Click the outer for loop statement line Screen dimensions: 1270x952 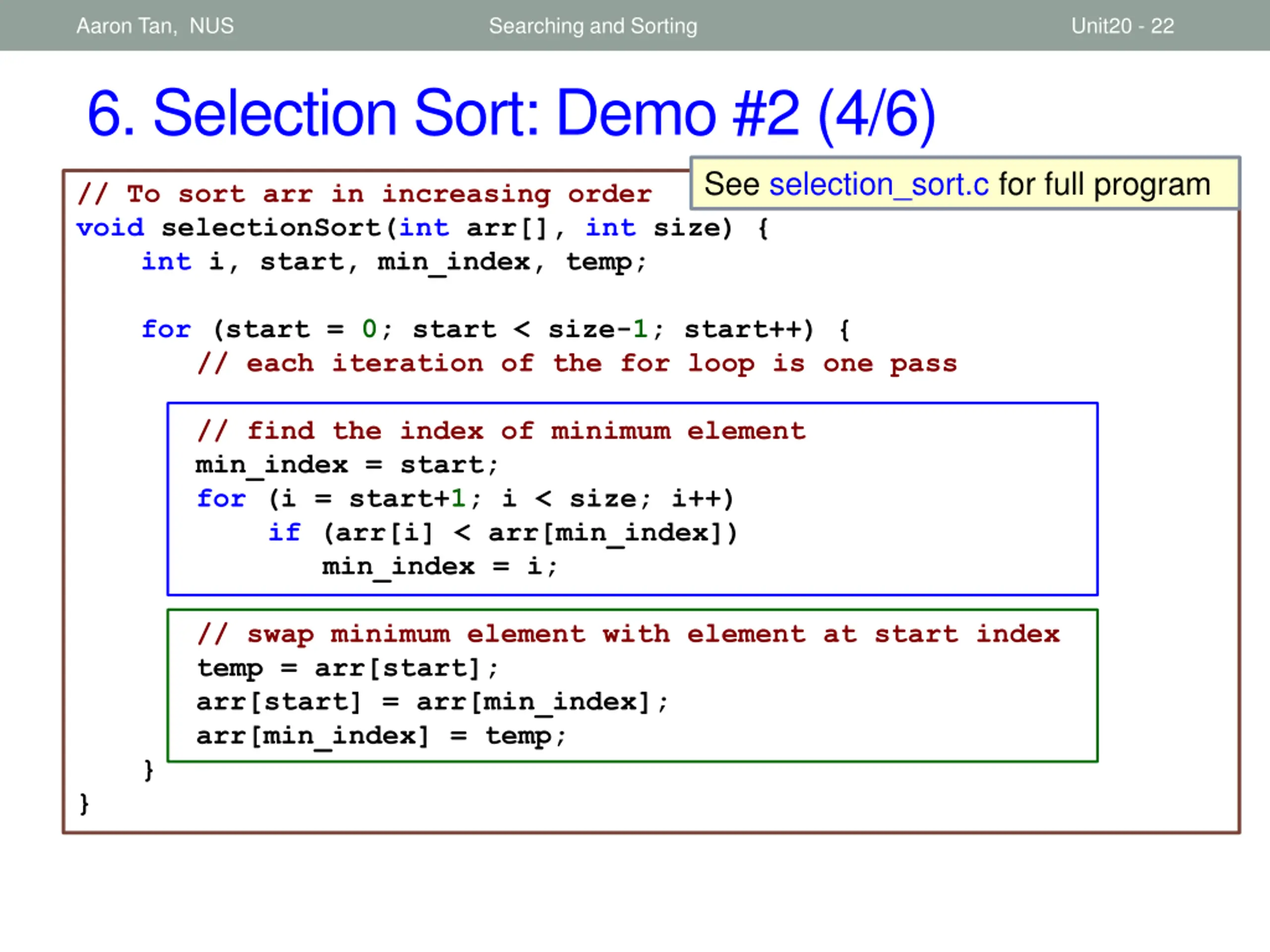point(496,329)
